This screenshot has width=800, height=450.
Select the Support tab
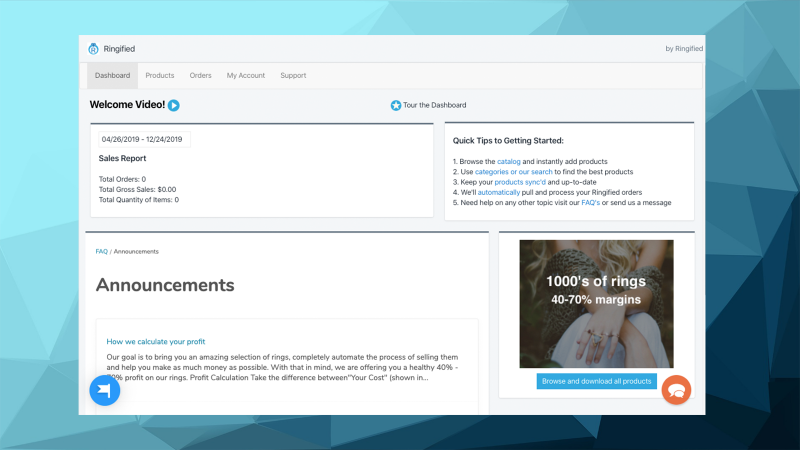tap(293, 76)
